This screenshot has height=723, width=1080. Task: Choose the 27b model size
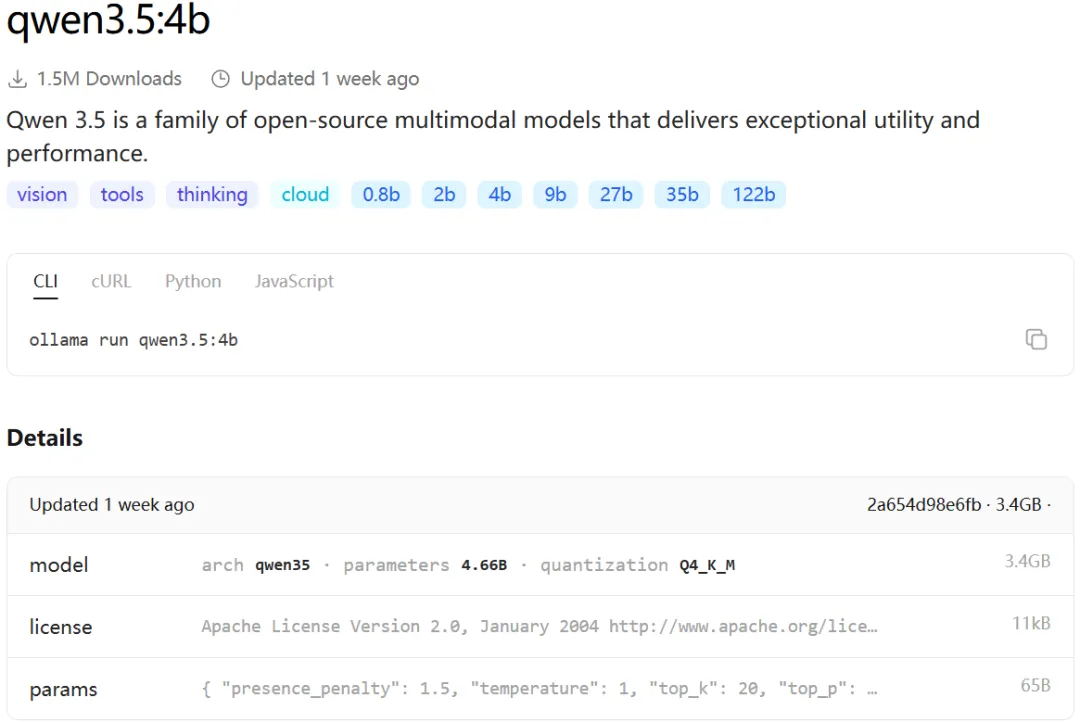pos(616,195)
